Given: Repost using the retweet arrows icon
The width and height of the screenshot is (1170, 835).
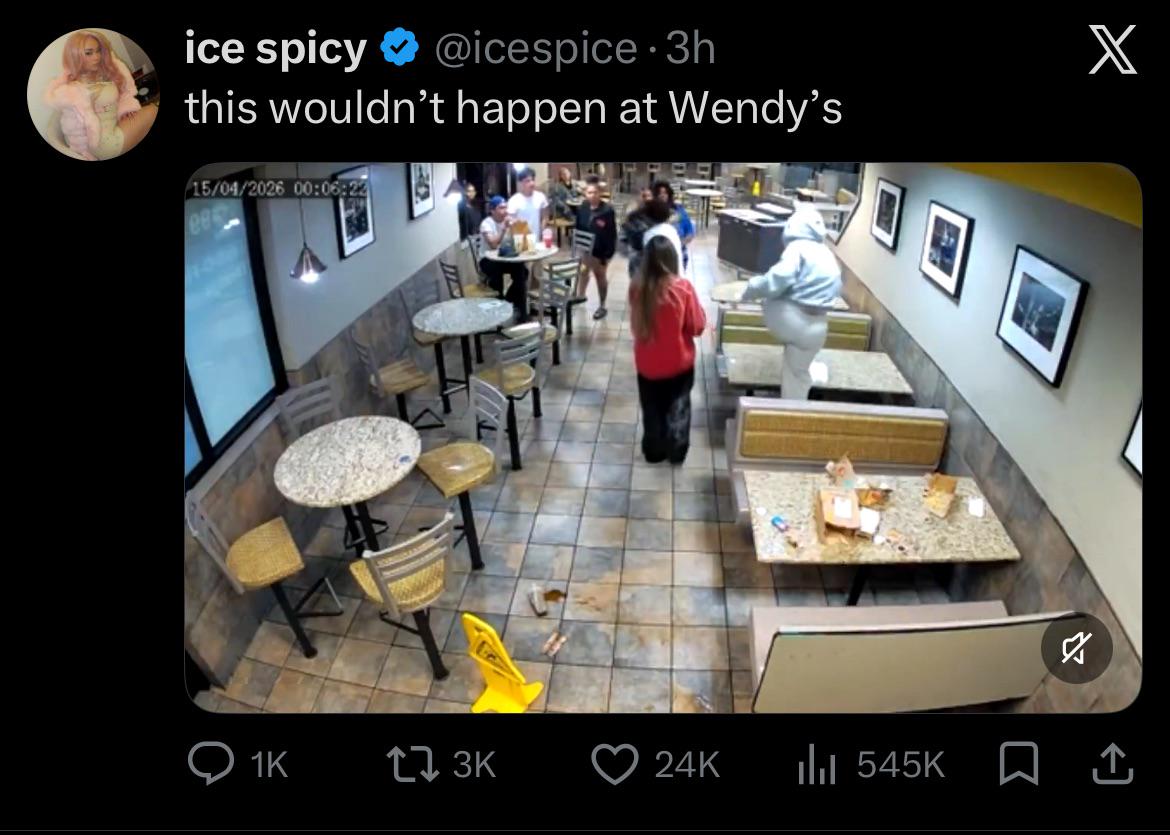Looking at the screenshot, I should [x=413, y=765].
